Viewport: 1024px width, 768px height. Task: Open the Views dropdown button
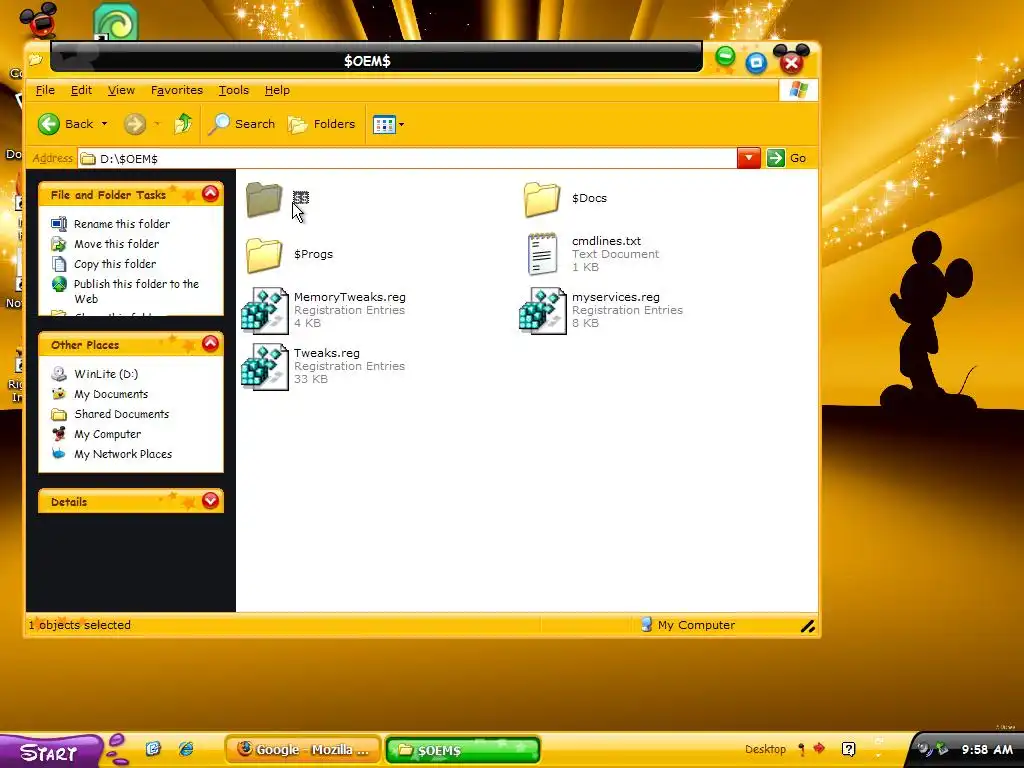click(388, 124)
